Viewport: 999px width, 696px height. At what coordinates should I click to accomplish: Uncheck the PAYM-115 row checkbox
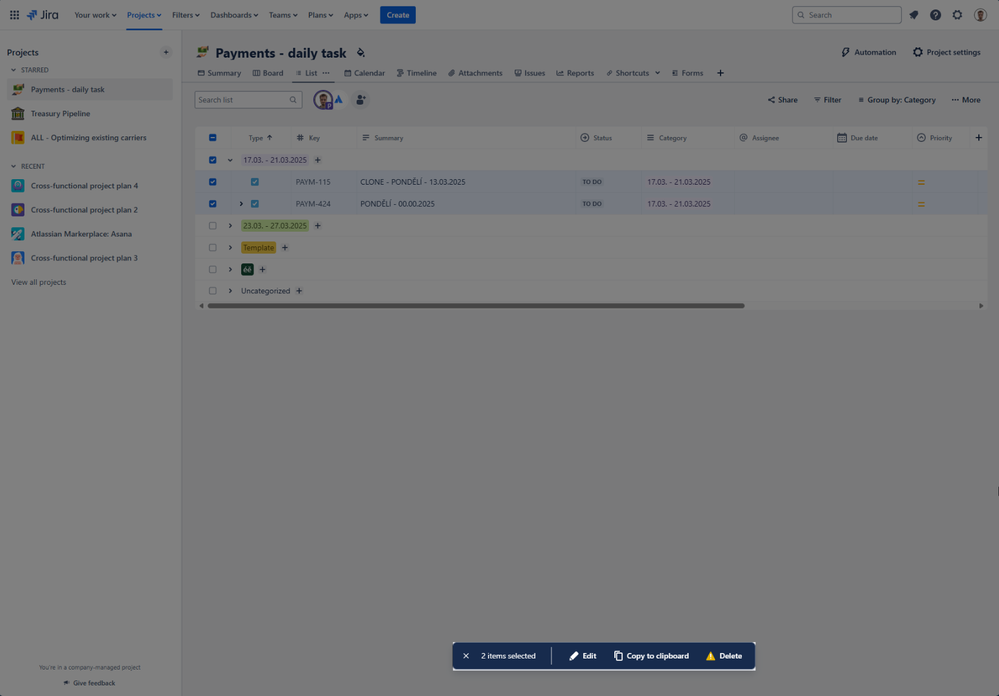click(x=213, y=182)
